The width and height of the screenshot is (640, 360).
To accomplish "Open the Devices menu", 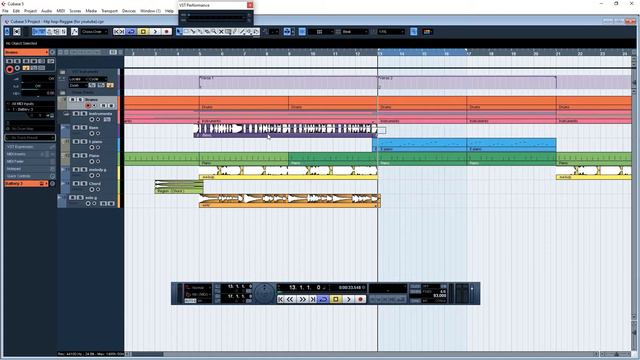I will pyautogui.click(x=129, y=11).
